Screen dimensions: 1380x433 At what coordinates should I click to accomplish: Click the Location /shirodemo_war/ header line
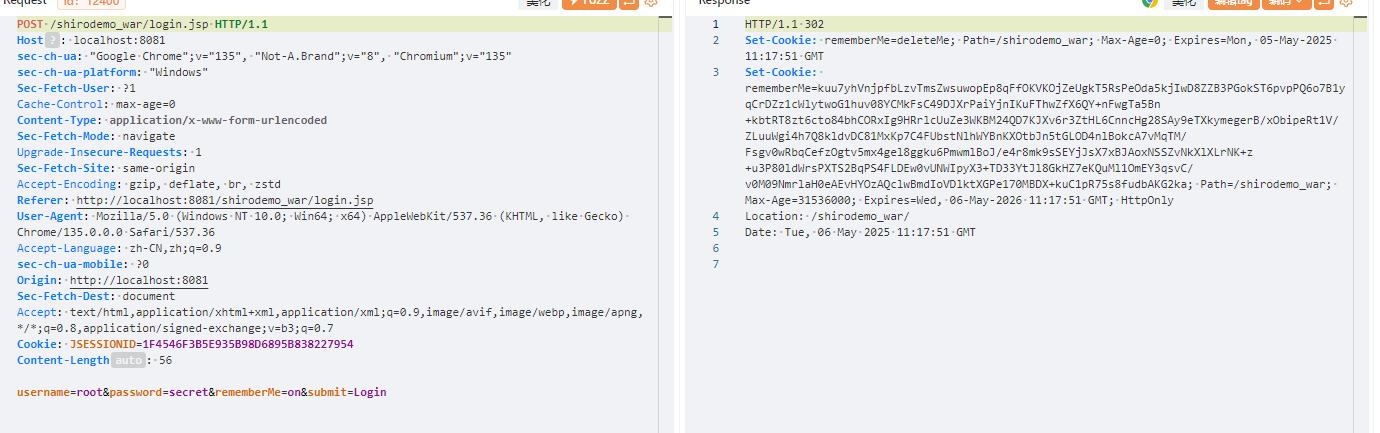click(828, 216)
